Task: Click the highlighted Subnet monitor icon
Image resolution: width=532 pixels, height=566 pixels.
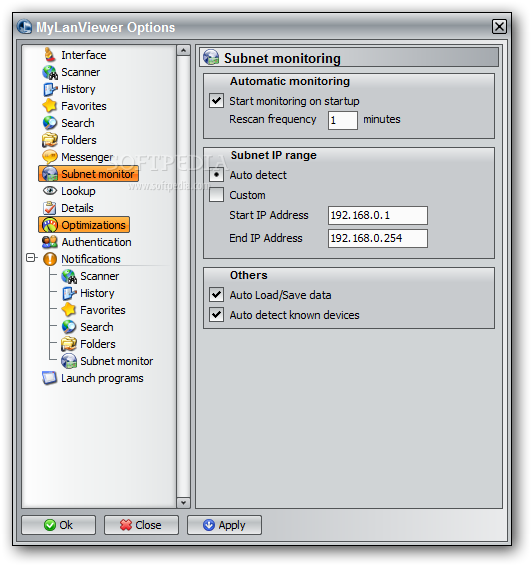Action: (x=50, y=174)
